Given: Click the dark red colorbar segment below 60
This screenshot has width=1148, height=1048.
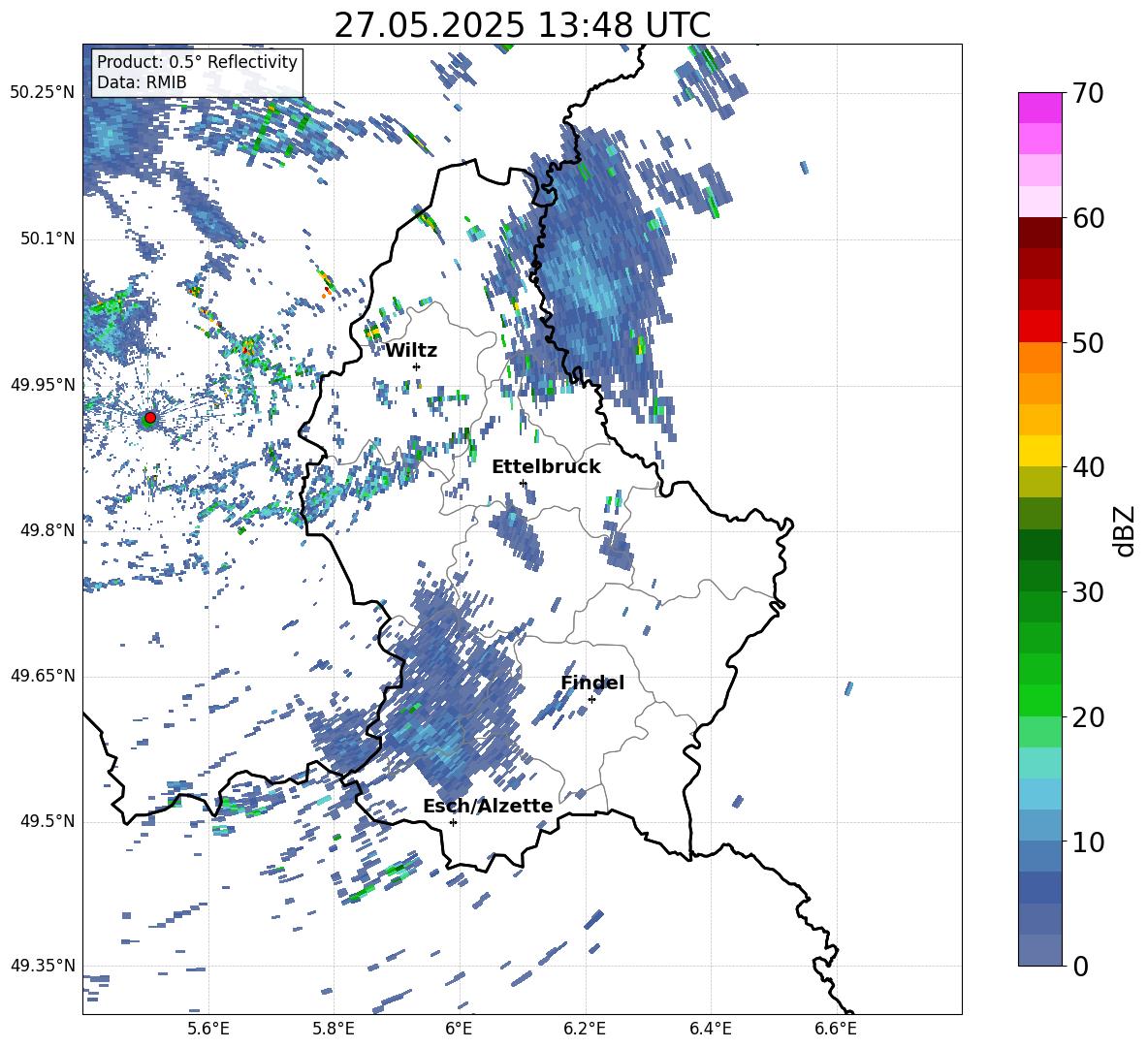Looking at the screenshot, I should click(1039, 232).
